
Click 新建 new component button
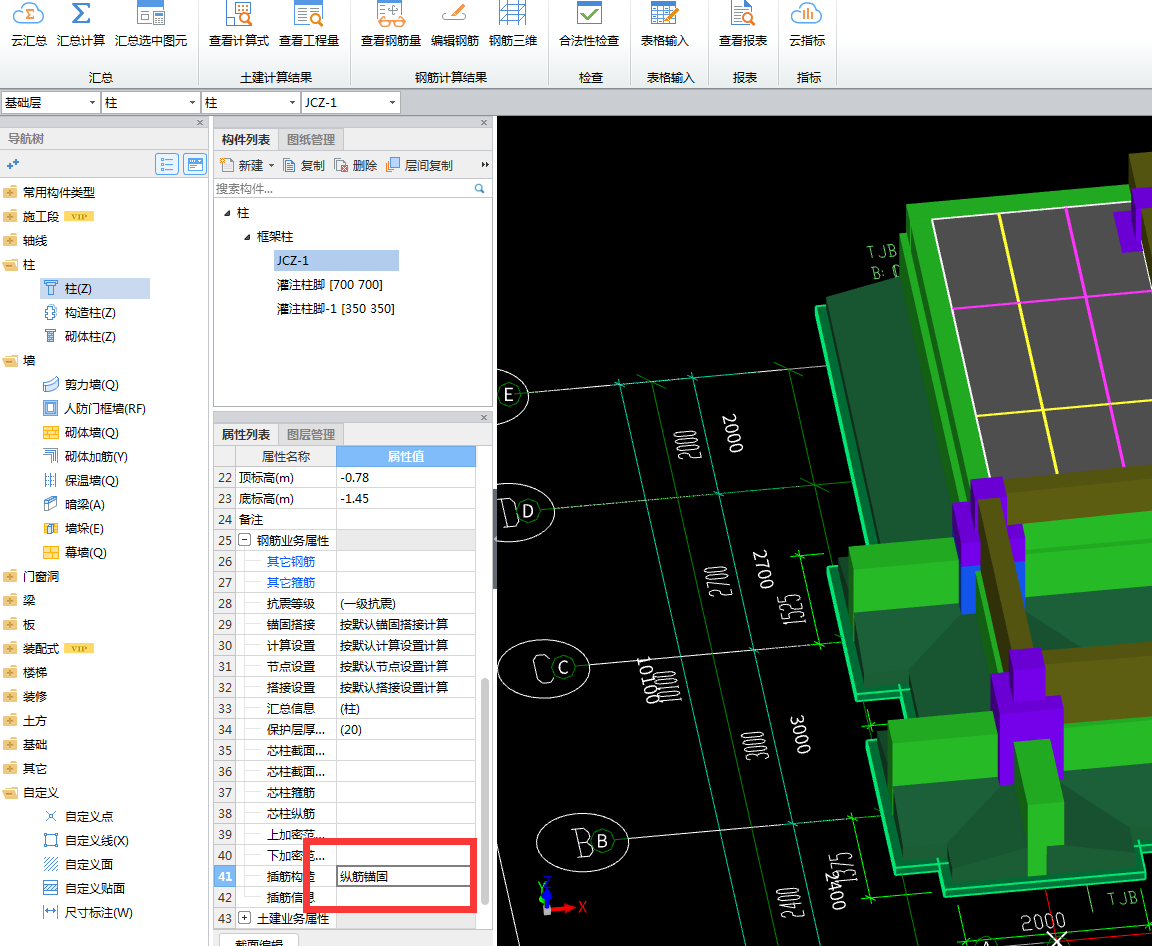[242, 165]
